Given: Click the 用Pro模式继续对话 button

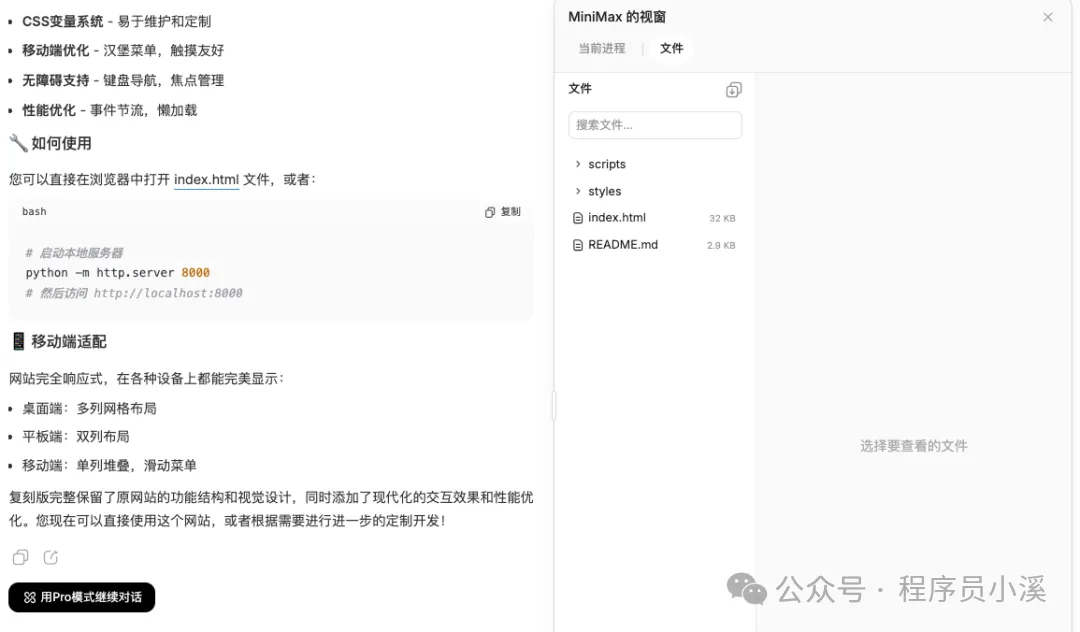Looking at the screenshot, I should tap(81, 597).
